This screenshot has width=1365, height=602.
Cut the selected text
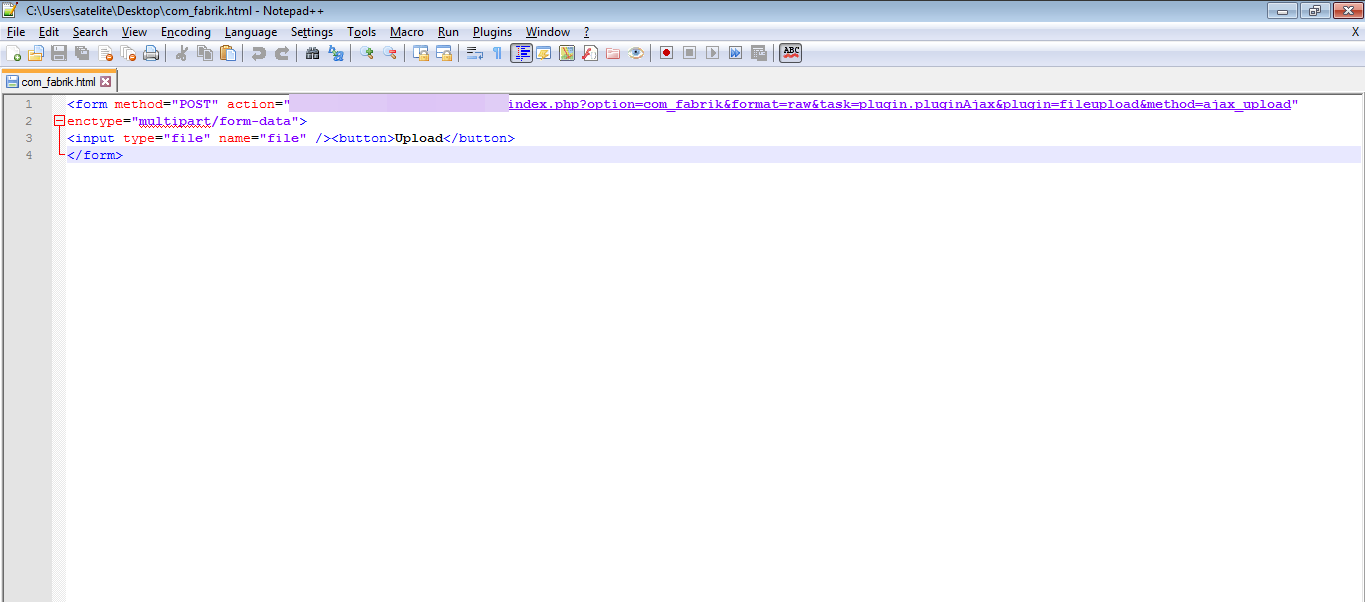182,52
